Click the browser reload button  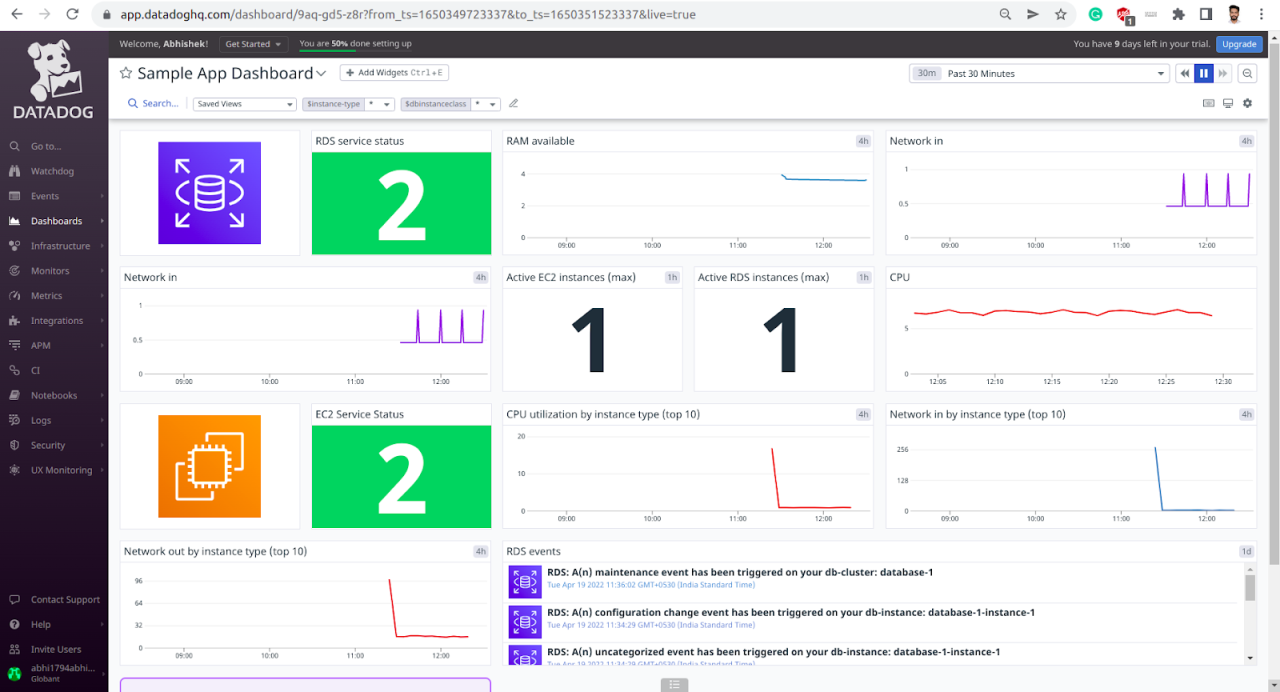pyautogui.click(x=72, y=15)
